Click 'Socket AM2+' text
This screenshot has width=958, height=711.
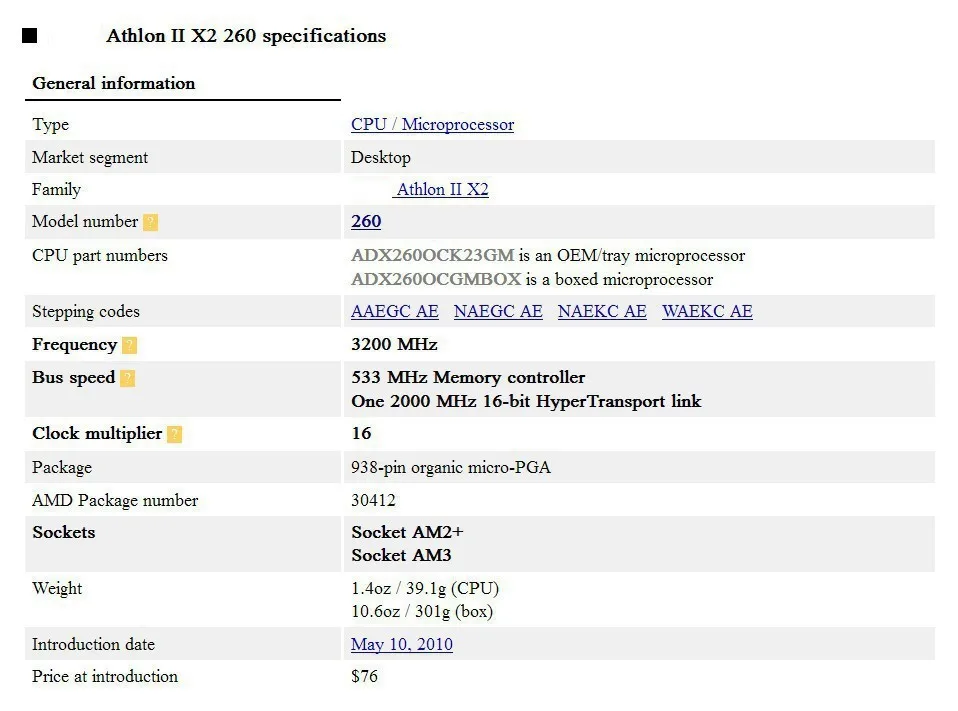pos(408,533)
